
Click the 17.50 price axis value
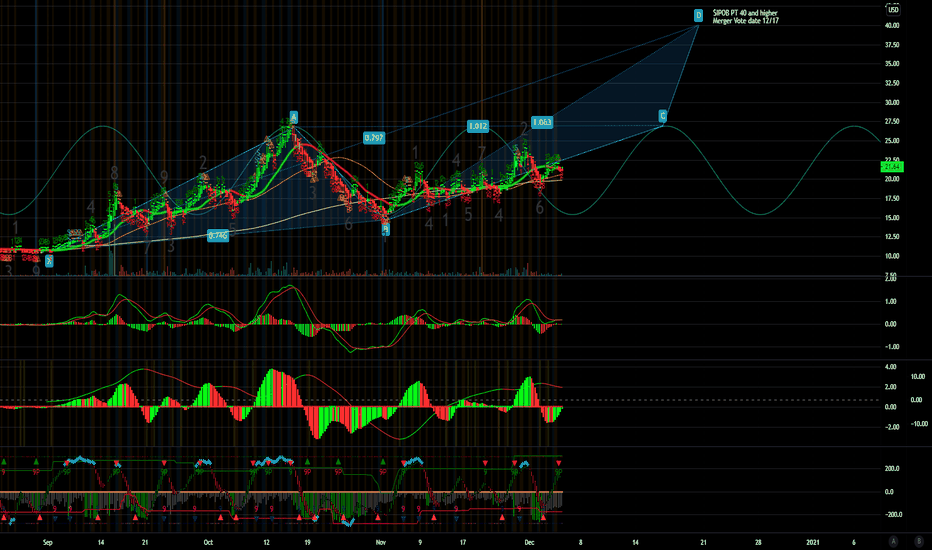tap(892, 199)
